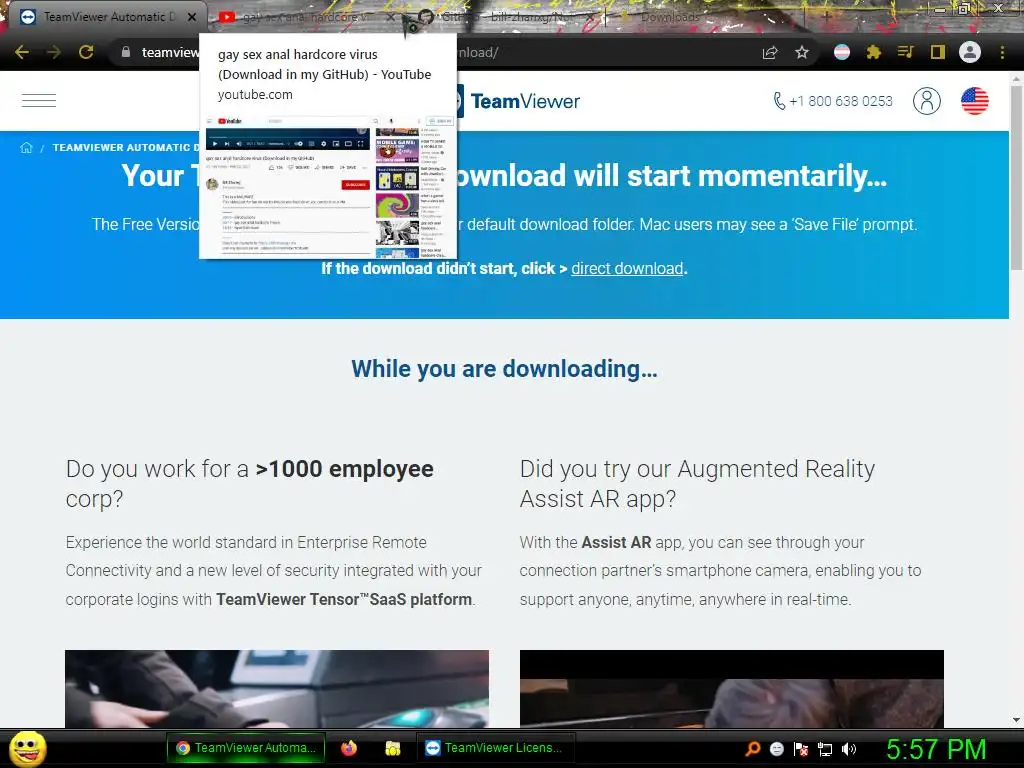Screen dimensions: 1024x768
Task: Open the smiley face Start button
Action: click(28, 748)
